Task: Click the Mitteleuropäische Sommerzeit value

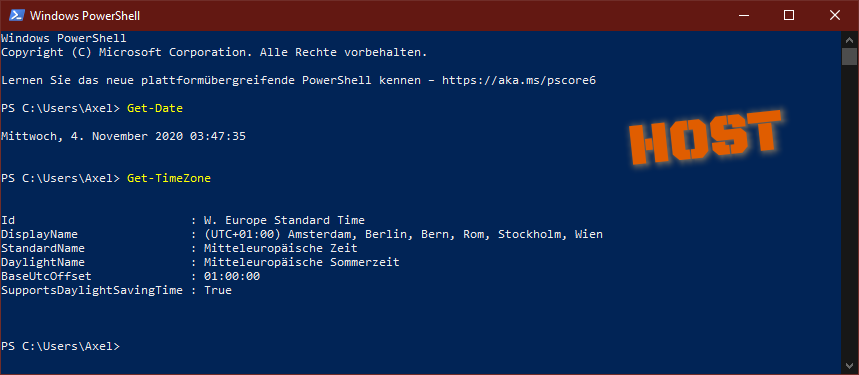Action: (301, 262)
